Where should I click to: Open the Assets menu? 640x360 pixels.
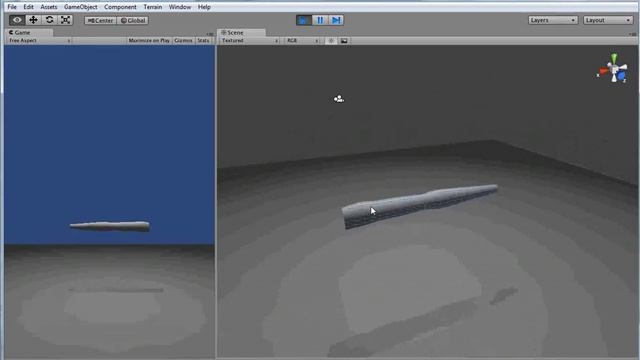[49, 7]
